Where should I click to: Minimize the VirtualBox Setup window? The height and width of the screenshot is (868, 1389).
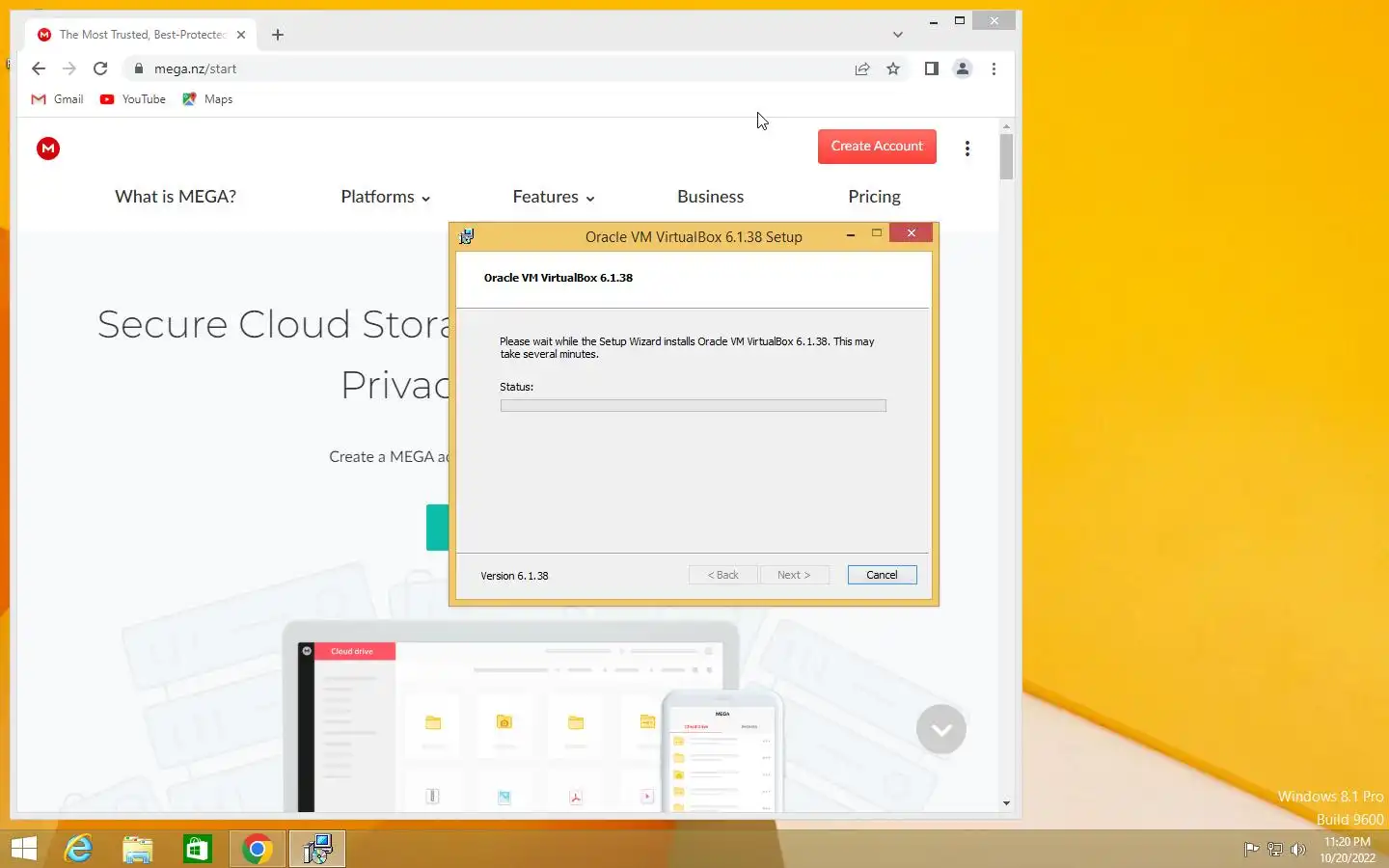click(x=851, y=234)
